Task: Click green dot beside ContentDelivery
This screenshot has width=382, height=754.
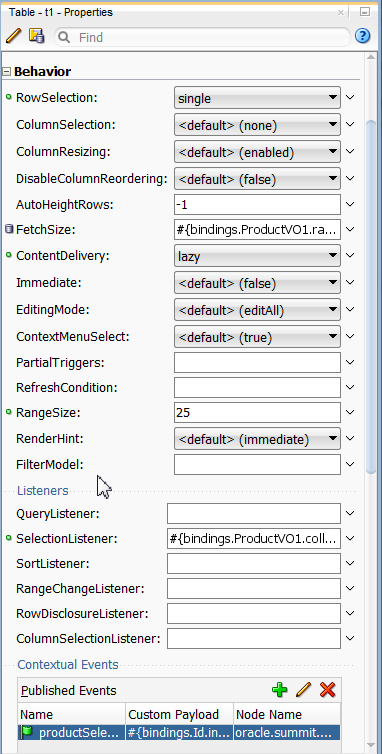Action: tap(8, 255)
